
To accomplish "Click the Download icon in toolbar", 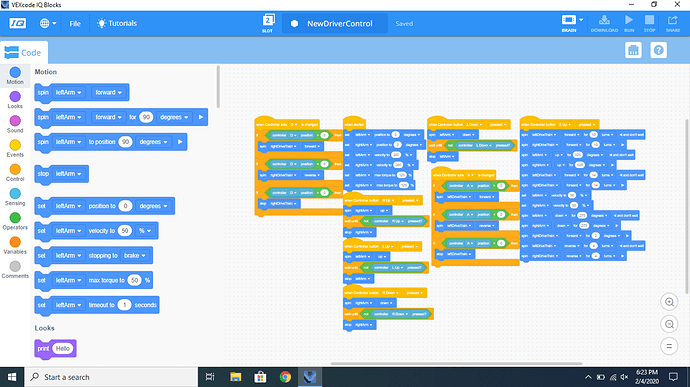I will pyautogui.click(x=604, y=20).
